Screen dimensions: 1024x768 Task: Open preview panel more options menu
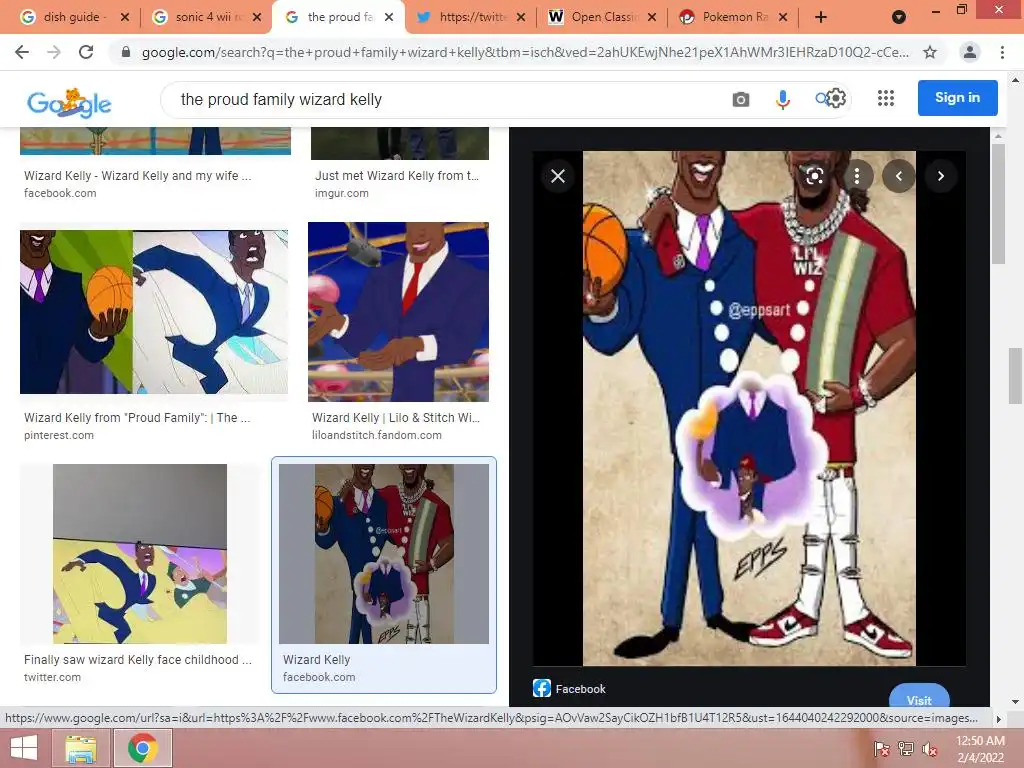coord(857,176)
